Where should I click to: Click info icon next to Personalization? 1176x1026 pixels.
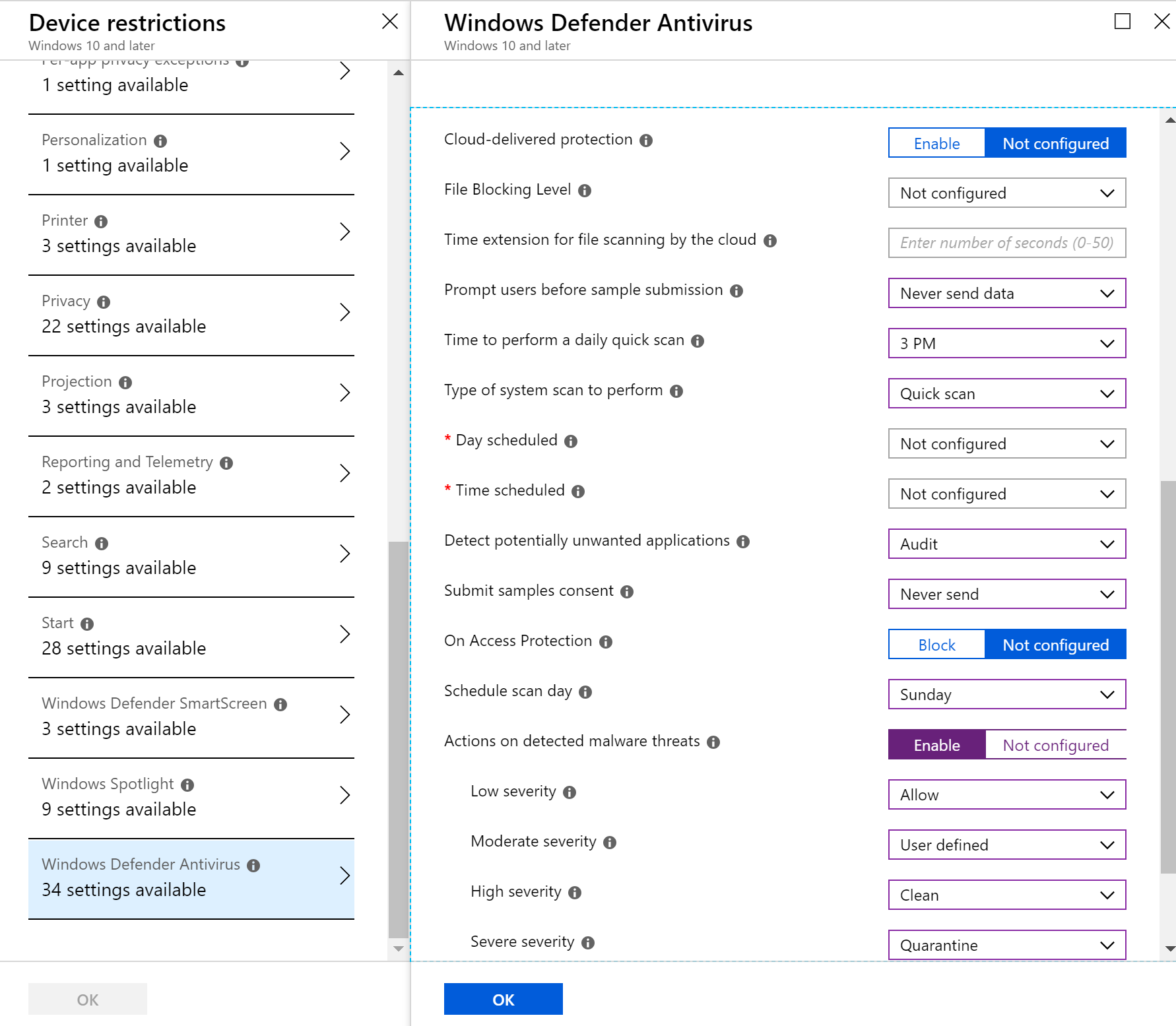click(160, 141)
